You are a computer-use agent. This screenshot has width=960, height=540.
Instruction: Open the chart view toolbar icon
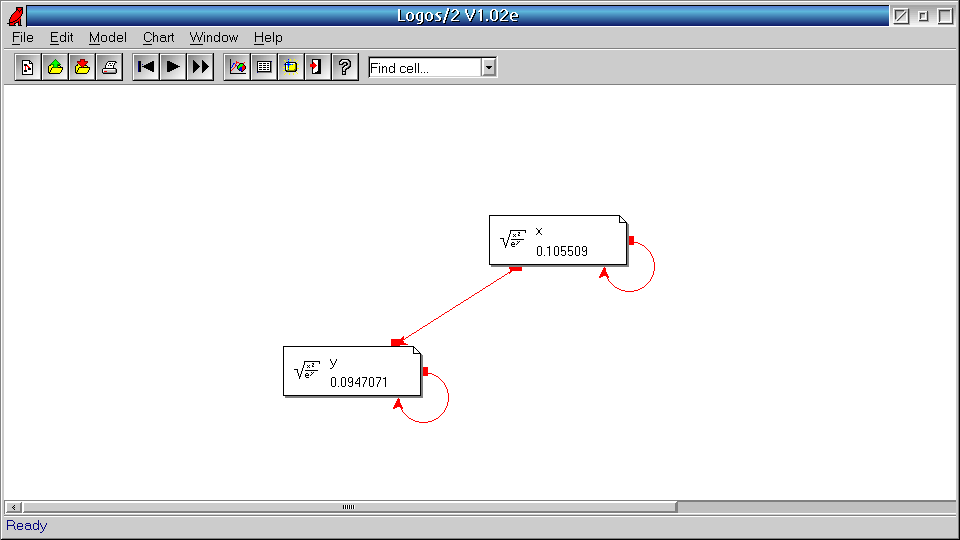coord(238,67)
